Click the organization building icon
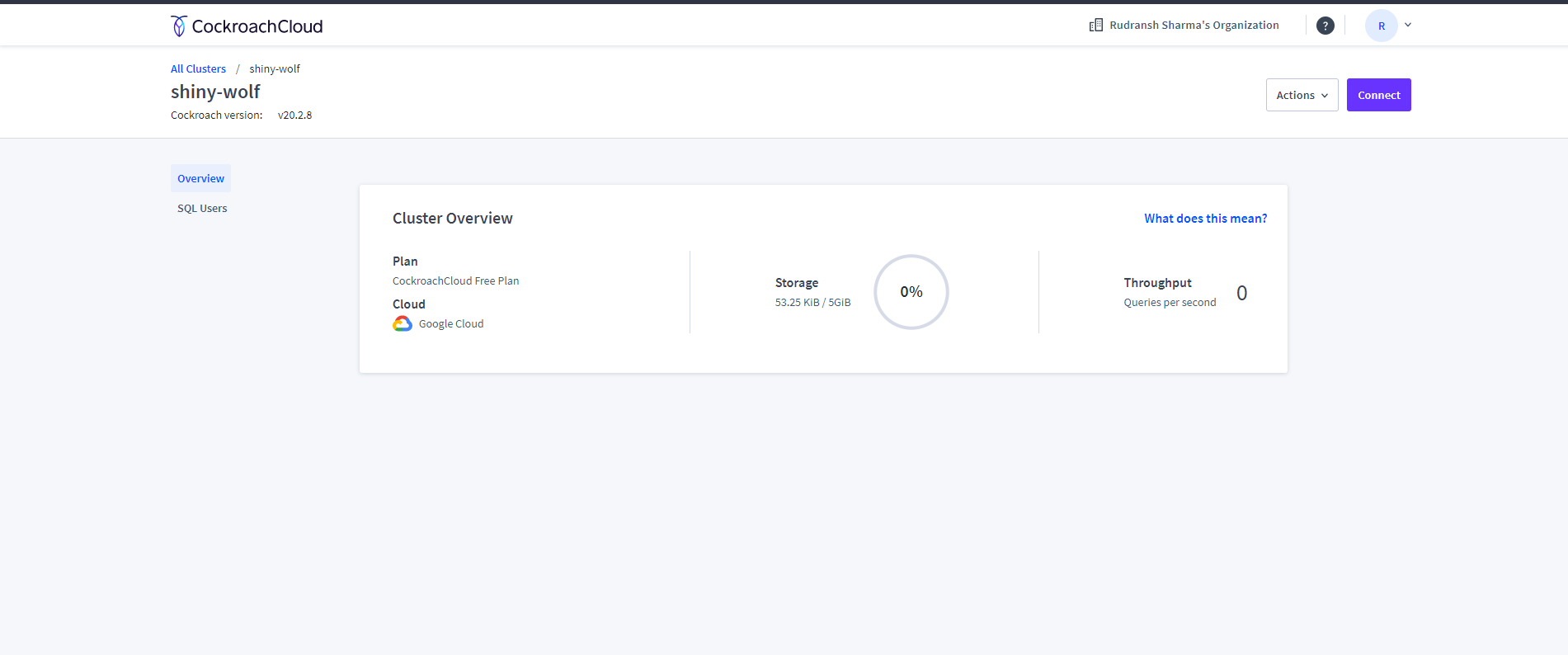The image size is (1568, 655). click(x=1096, y=26)
